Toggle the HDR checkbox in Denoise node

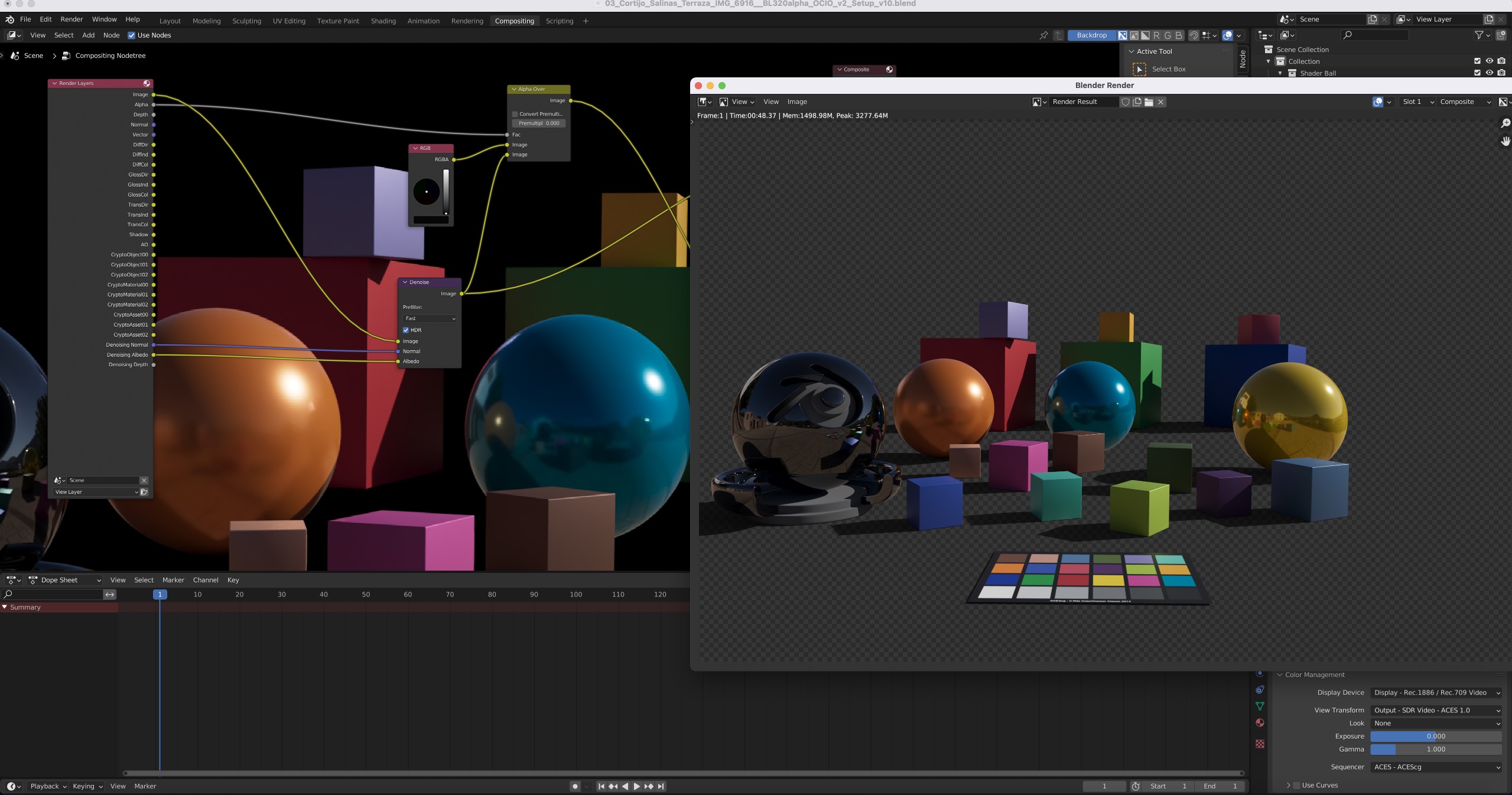tap(406, 330)
